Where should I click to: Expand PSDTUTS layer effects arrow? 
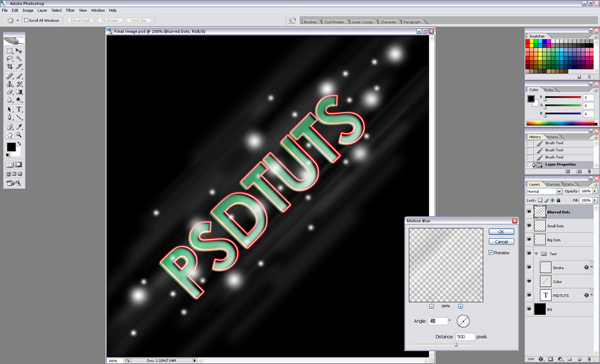pos(592,295)
